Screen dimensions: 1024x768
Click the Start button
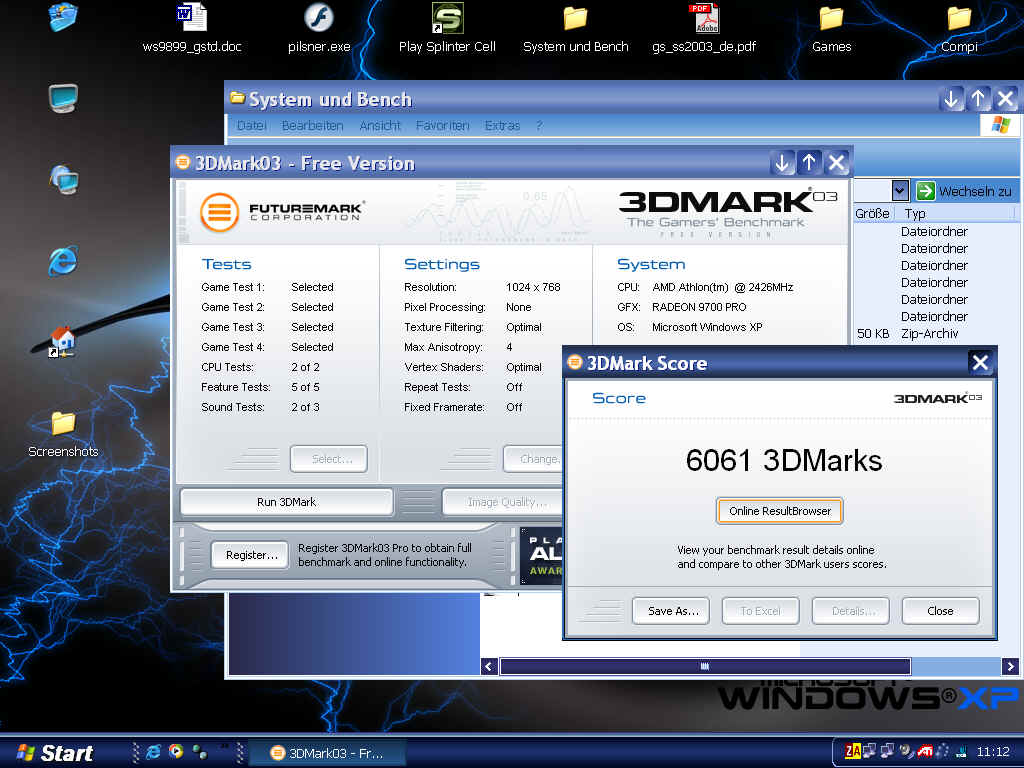(56, 752)
